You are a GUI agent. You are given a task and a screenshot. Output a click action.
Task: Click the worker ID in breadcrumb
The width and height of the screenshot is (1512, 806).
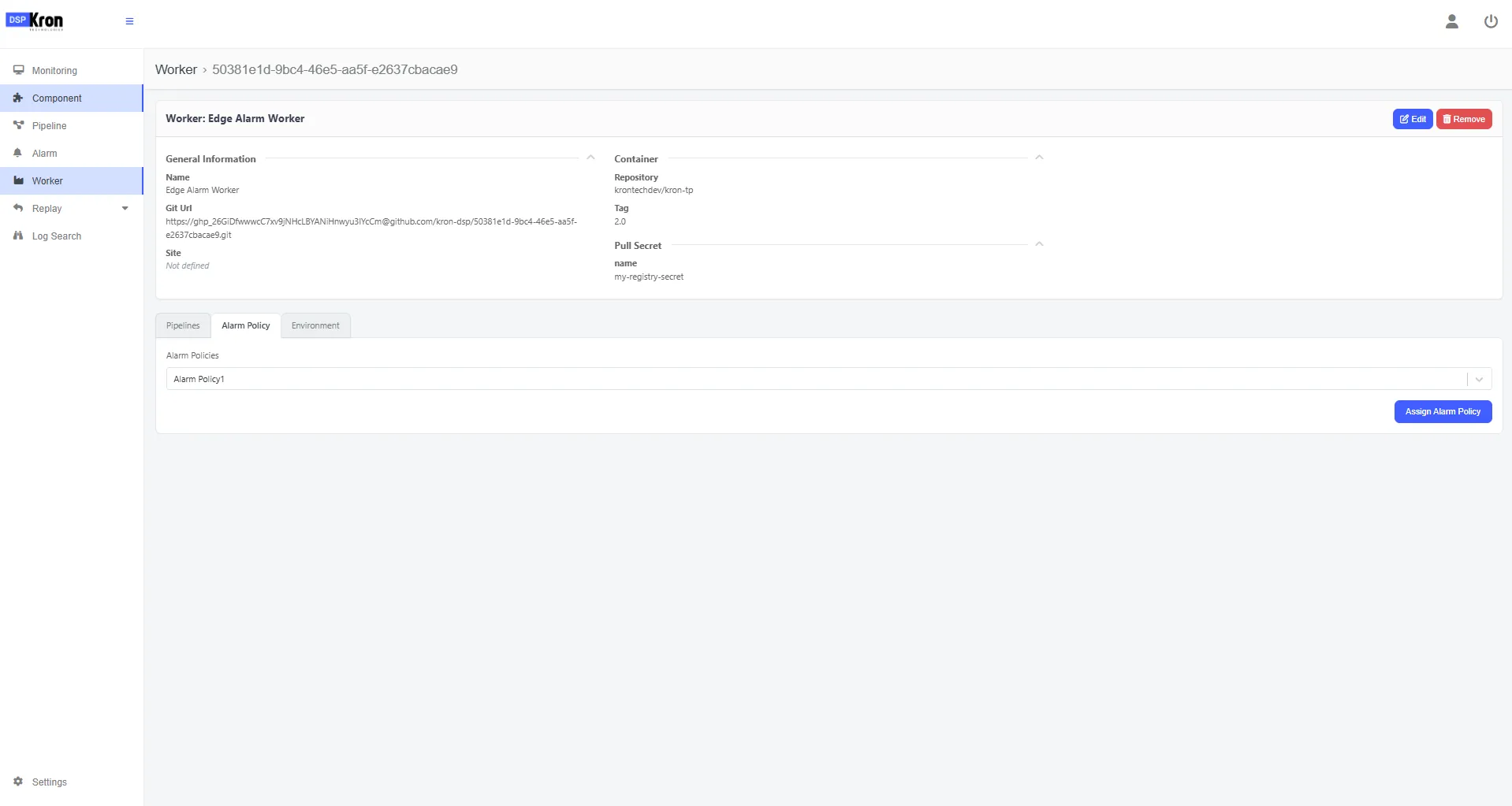tap(335, 69)
